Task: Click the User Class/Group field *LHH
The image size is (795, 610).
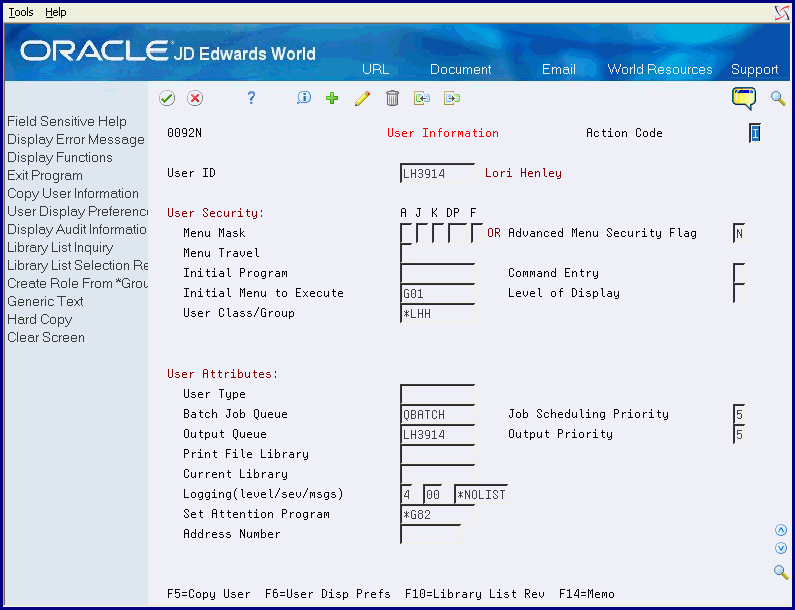Action: pyautogui.click(x=437, y=313)
